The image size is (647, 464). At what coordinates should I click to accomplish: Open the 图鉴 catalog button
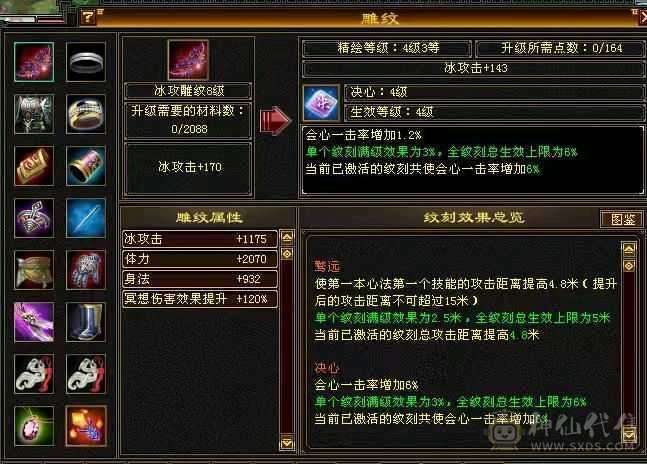pos(622,219)
